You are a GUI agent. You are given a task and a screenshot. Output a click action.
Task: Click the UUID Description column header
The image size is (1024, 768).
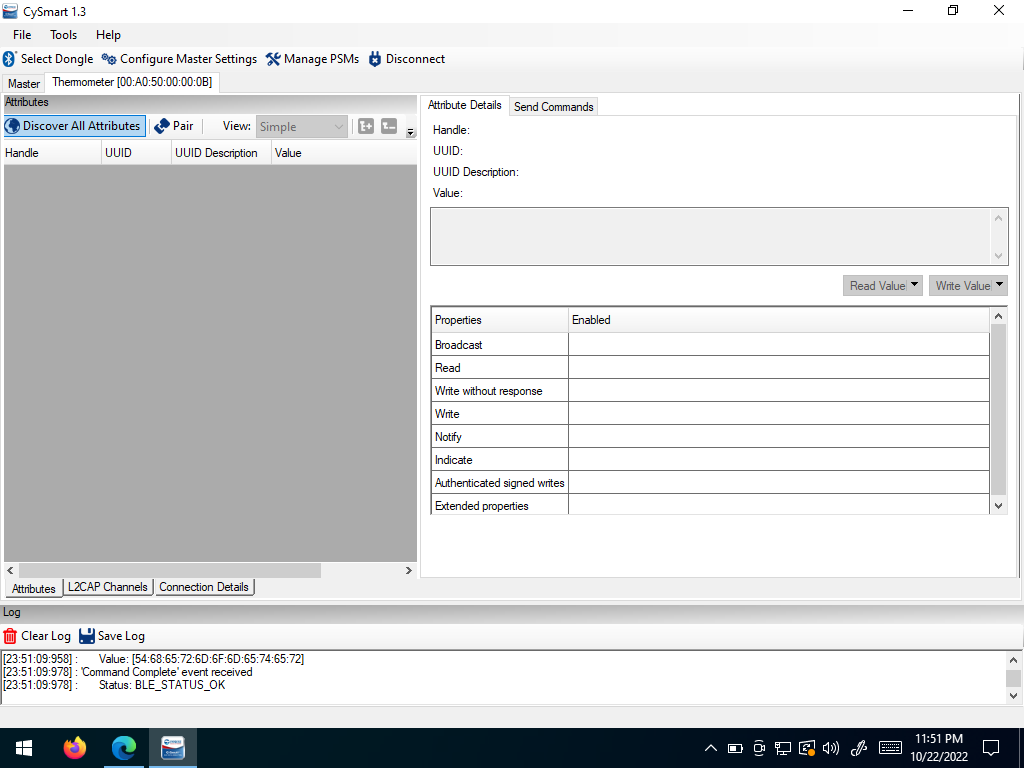tap(221, 153)
